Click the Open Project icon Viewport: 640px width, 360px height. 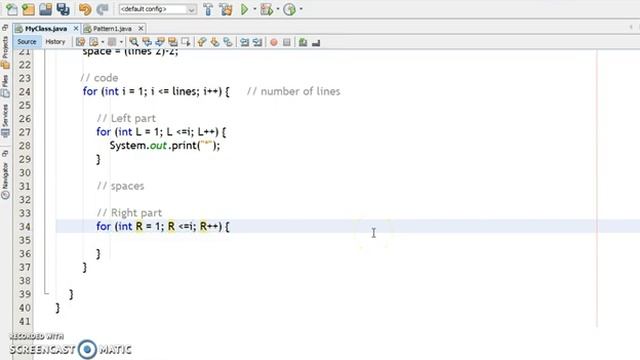click(x=45, y=9)
